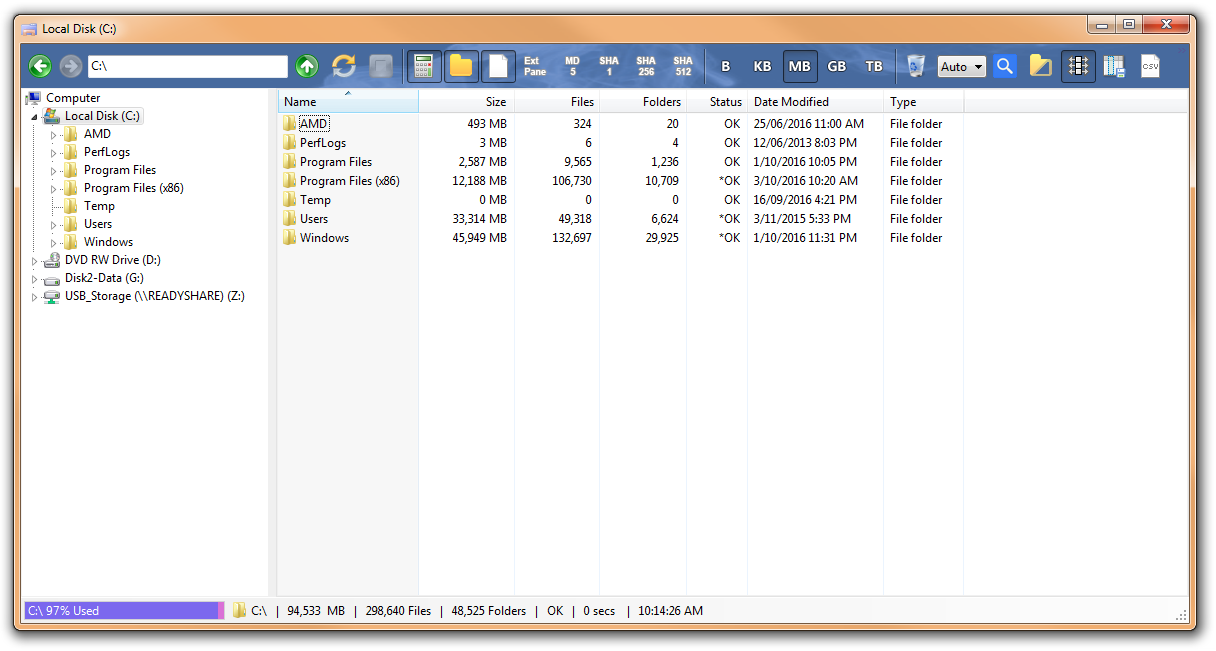Click the path address field showing C:\

click(x=188, y=66)
